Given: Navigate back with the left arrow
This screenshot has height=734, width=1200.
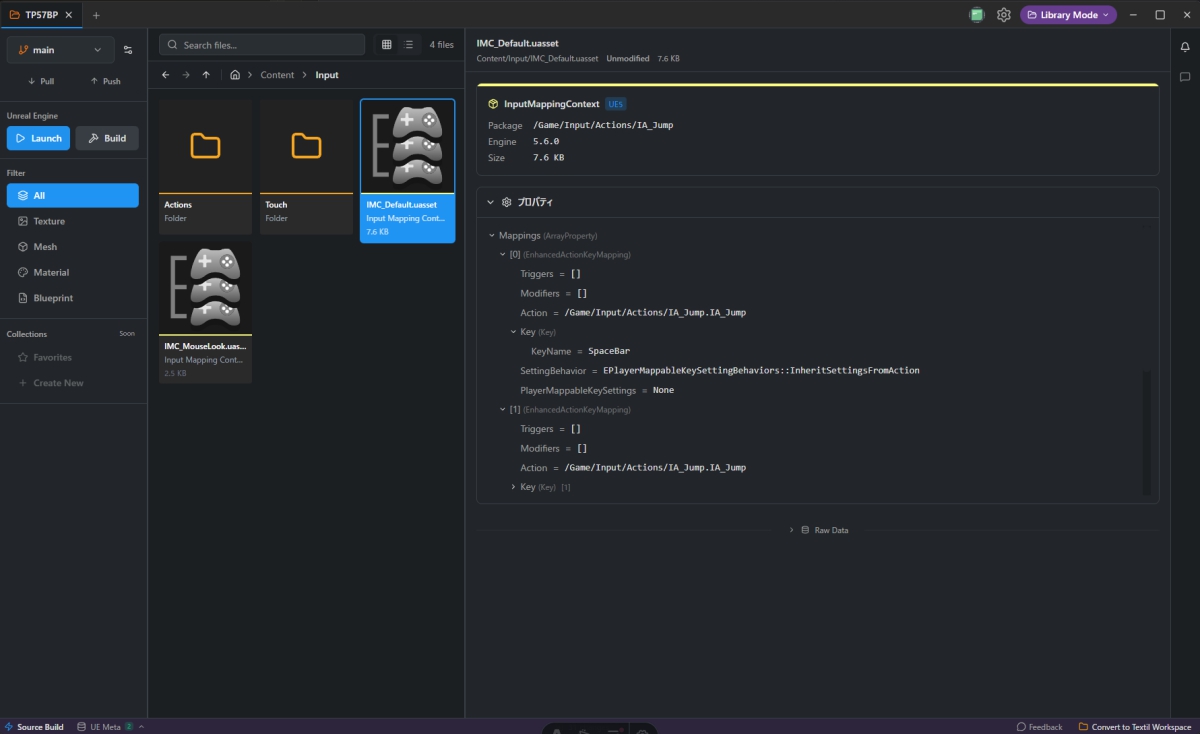Looking at the screenshot, I should [x=166, y=75].
